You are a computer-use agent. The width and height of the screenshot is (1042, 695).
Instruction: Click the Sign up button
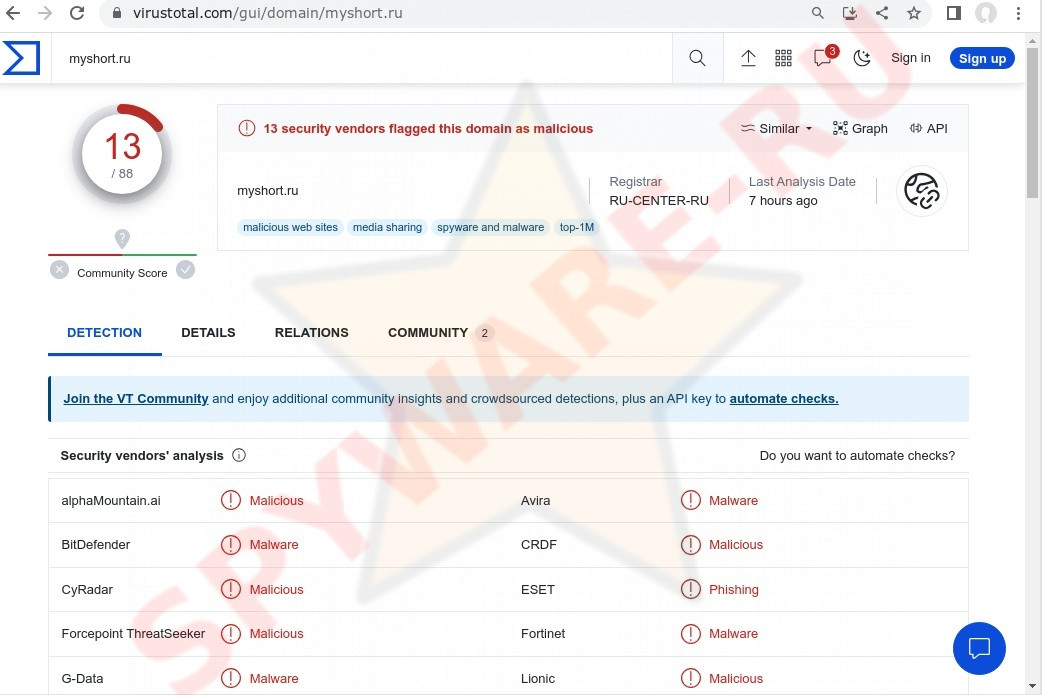982,58
